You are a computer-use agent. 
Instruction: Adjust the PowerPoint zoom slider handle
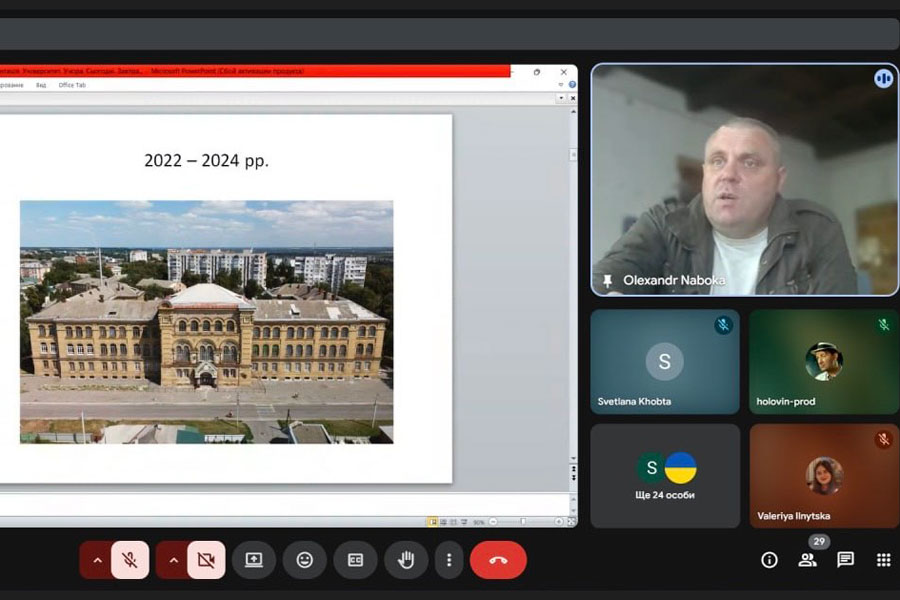pyautogui.click(x=523, y=522)
